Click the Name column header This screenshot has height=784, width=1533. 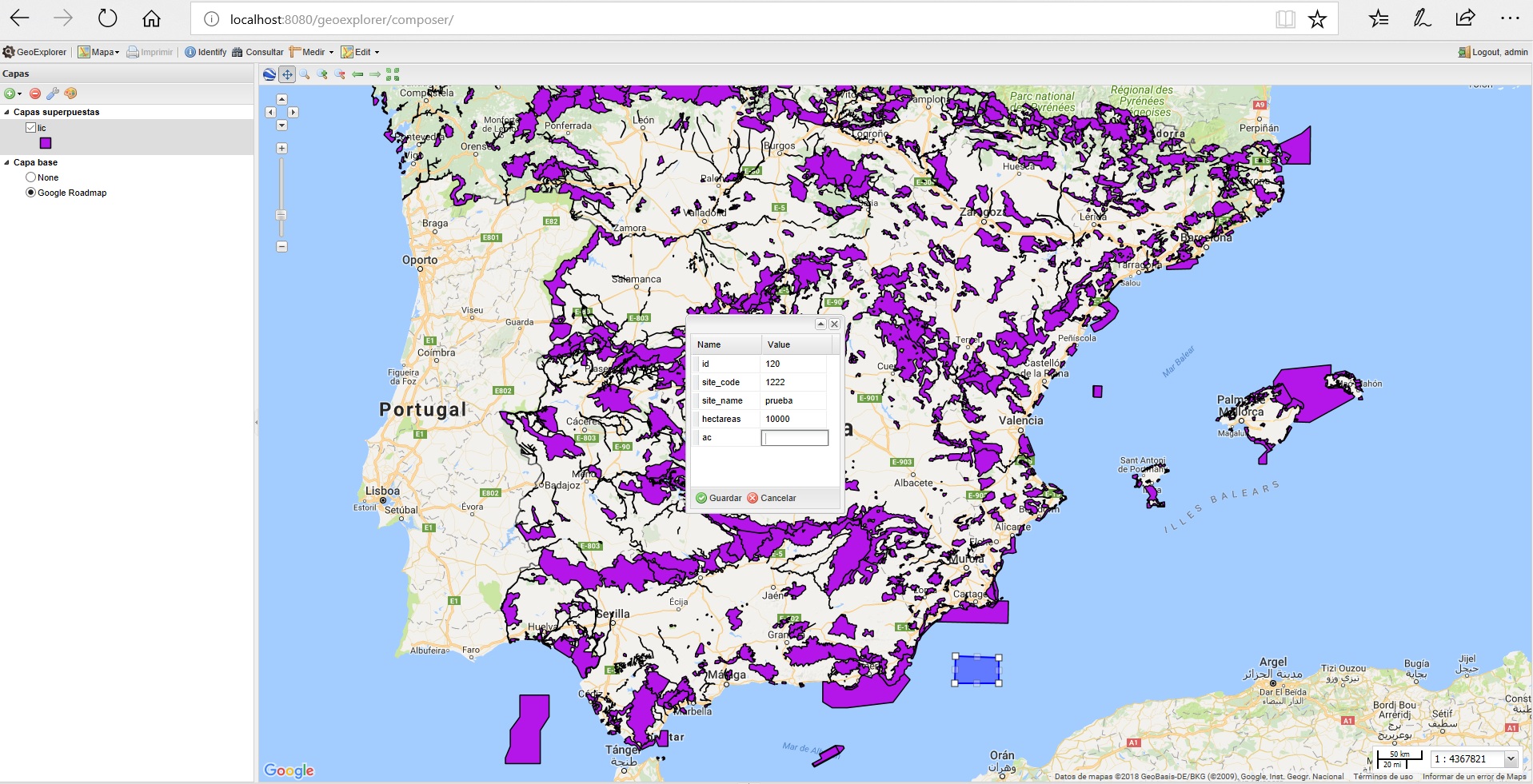pyautogui.click(x=726, y=344)
